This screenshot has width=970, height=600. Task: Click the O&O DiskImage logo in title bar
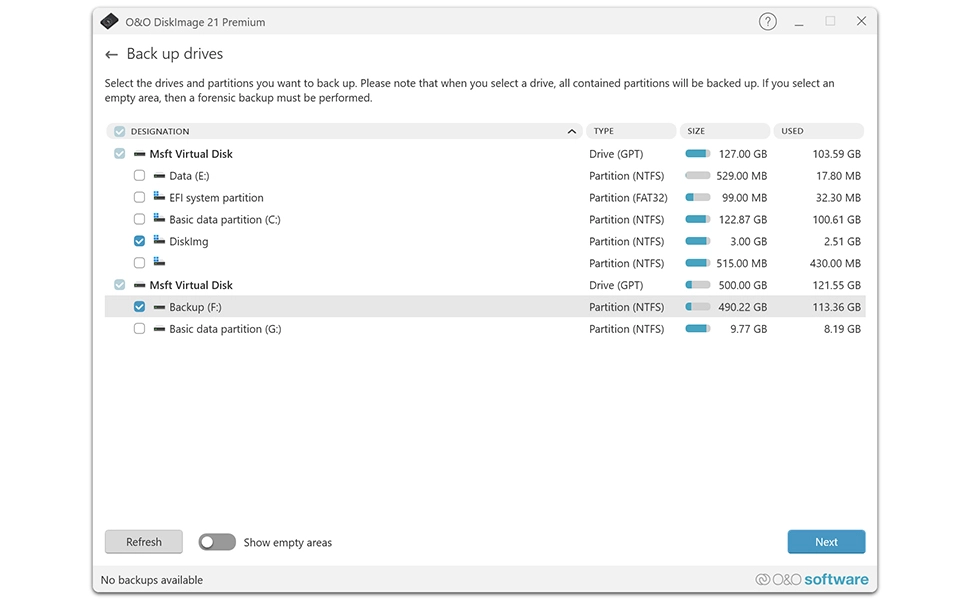(x=109, y=20)
